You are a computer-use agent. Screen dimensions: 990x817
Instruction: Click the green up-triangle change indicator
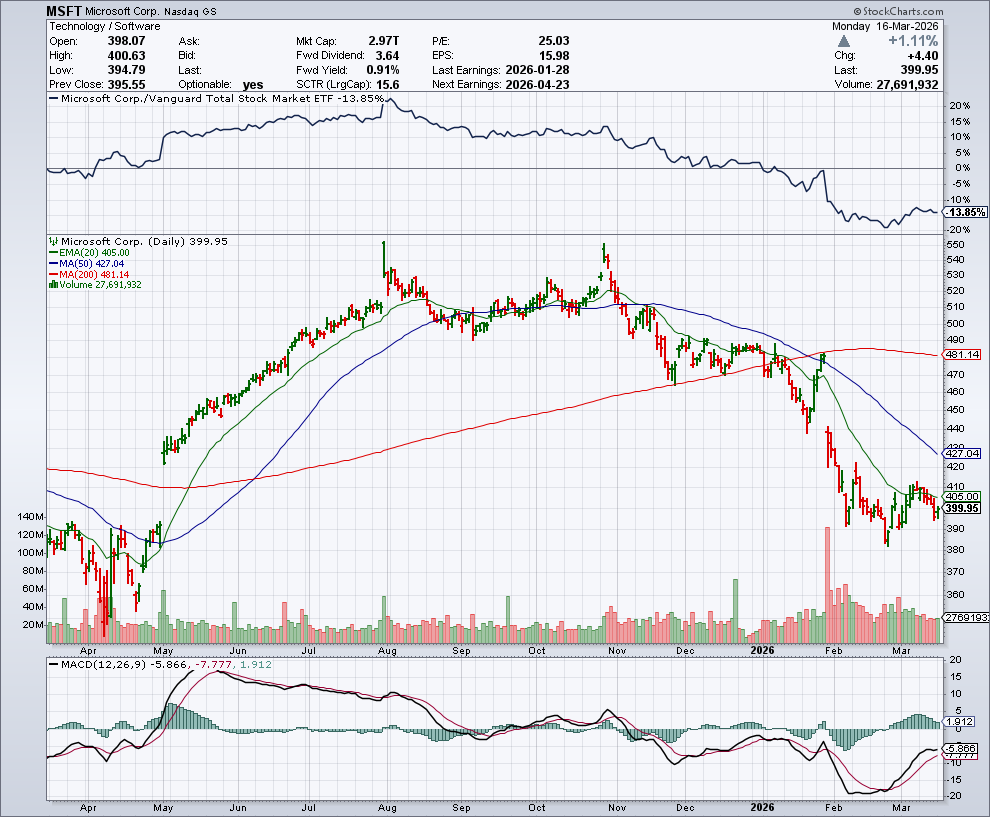[x=844, y=41]
